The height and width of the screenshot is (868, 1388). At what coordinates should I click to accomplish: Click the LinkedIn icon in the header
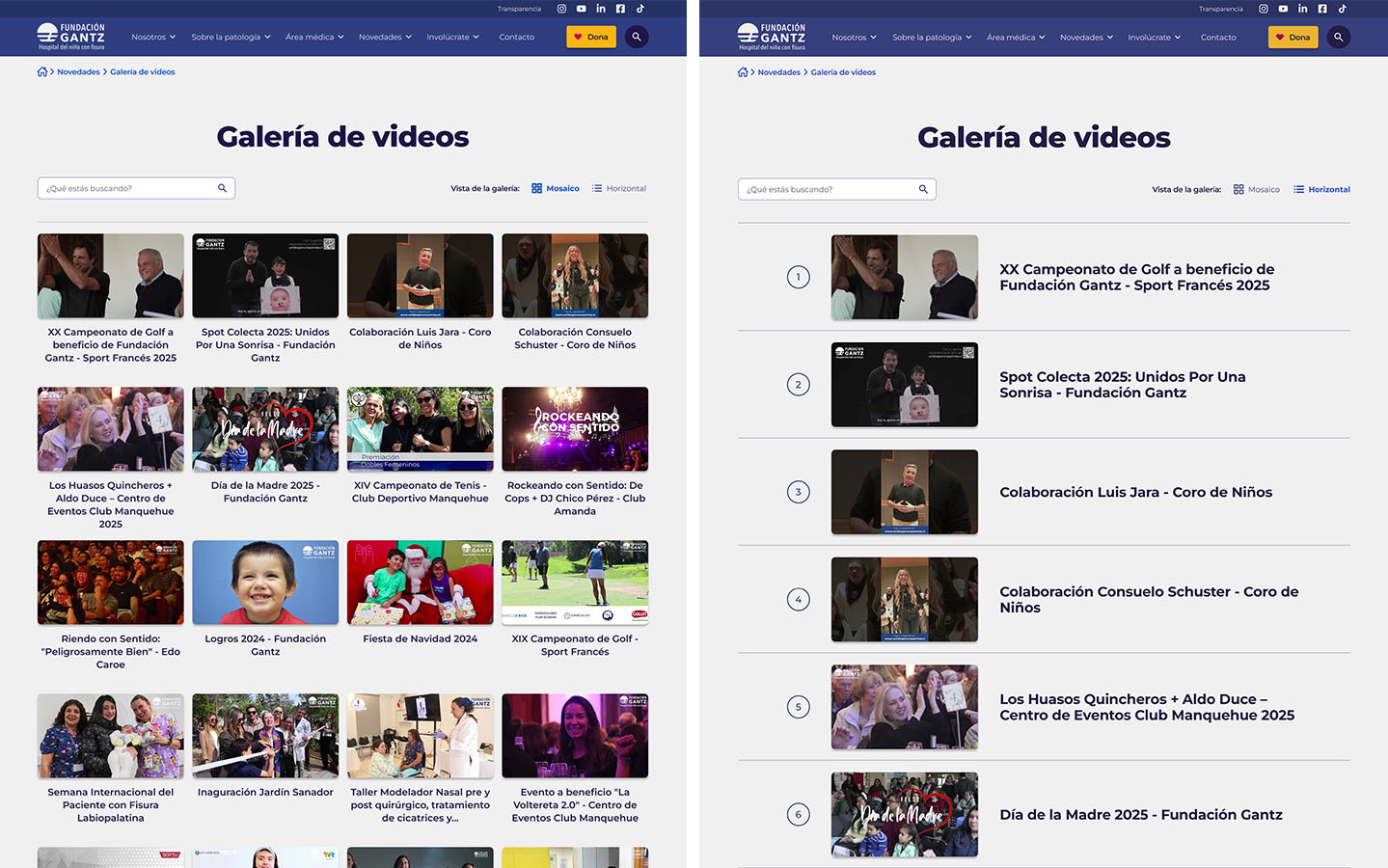pos(600,8)
